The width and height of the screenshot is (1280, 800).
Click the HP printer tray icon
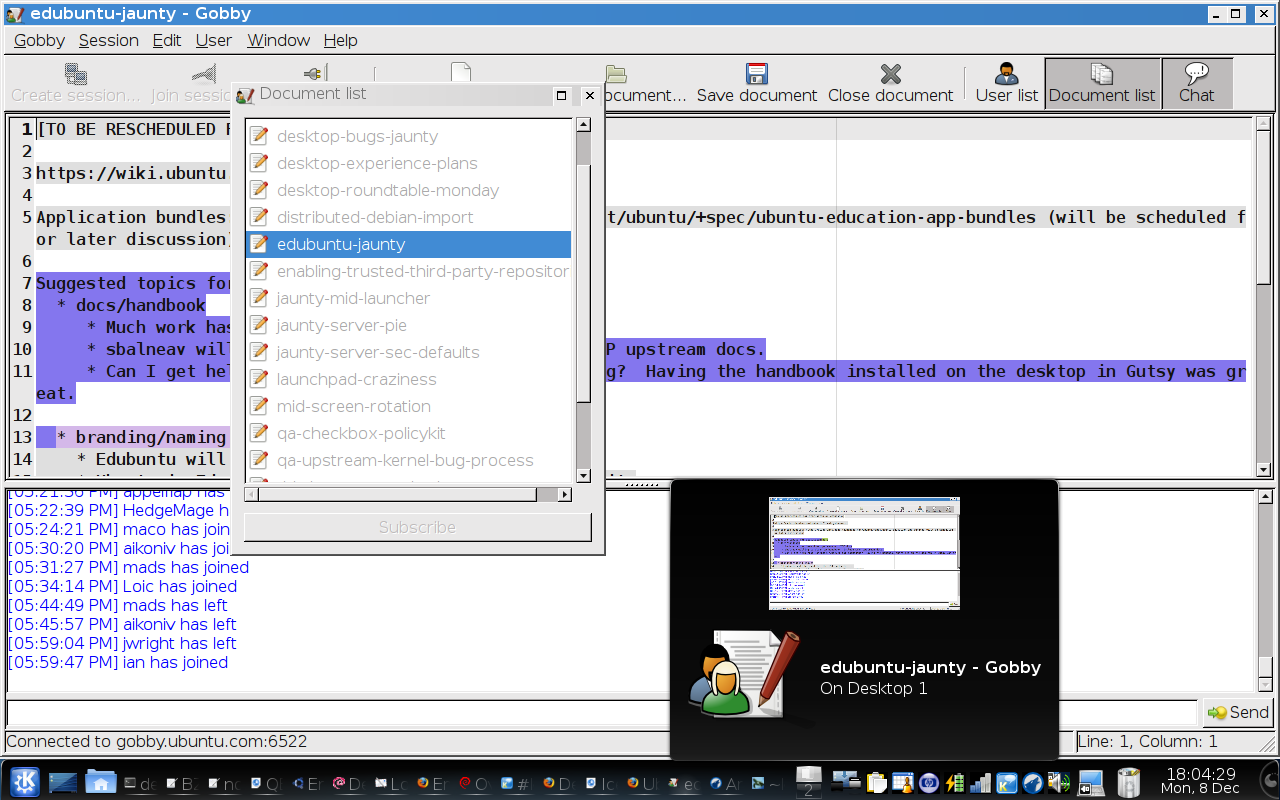click(x=929, y=782)
